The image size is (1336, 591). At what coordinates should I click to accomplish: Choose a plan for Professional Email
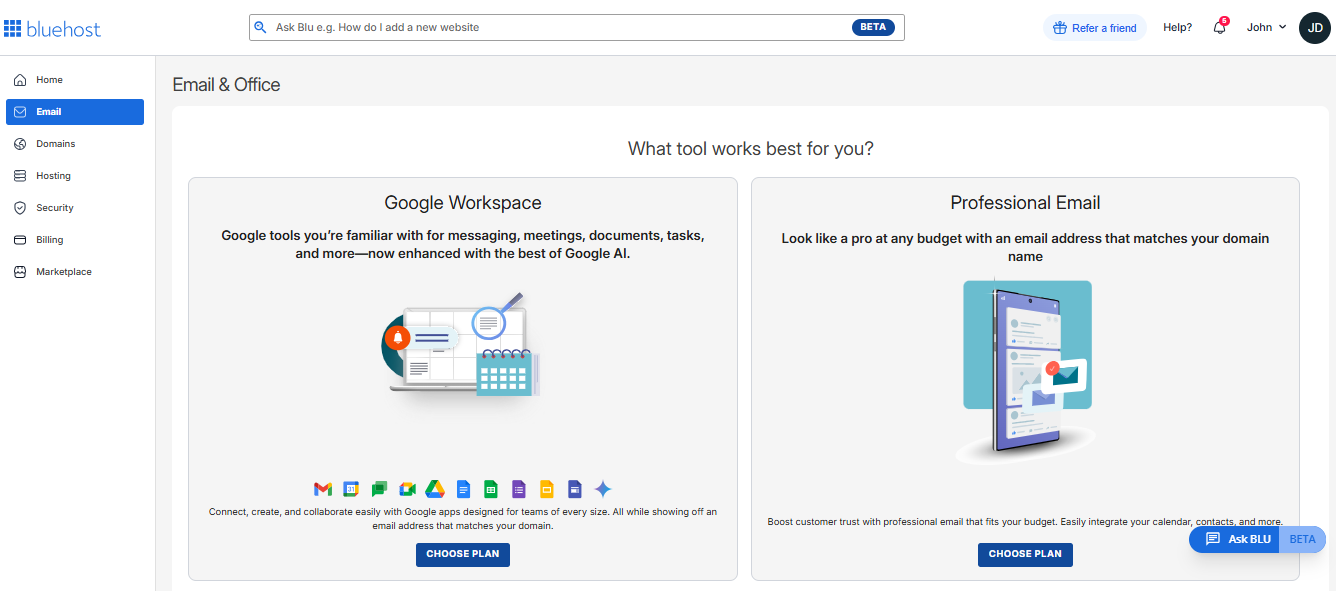(1025, 554)
